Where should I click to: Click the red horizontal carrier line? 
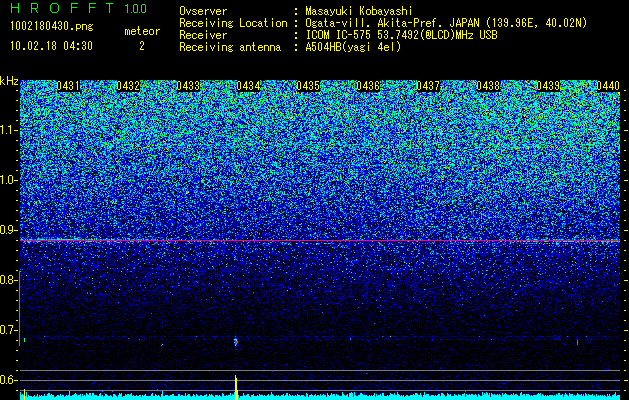point(320,240)
